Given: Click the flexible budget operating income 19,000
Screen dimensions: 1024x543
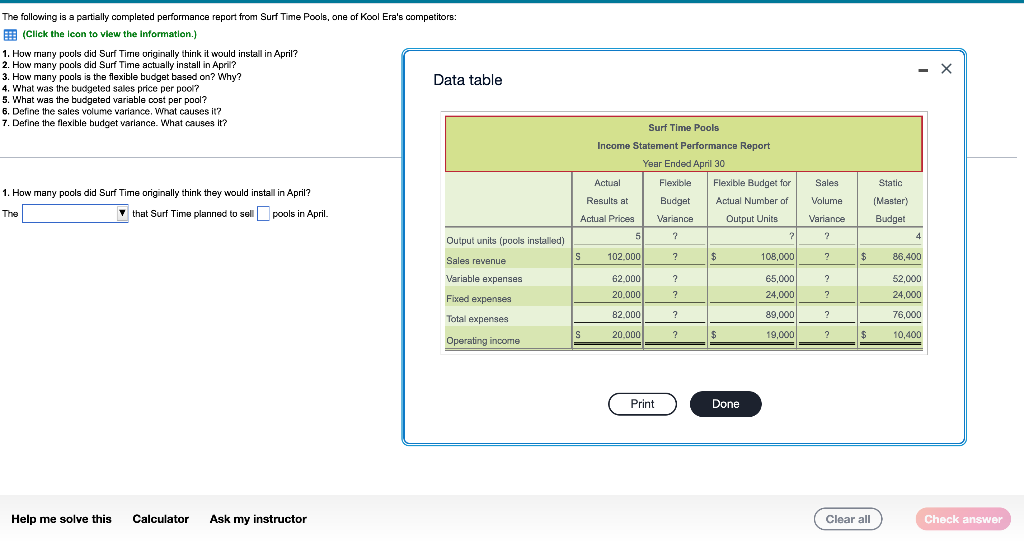Looking at the screenshot, I should [780, 335].
